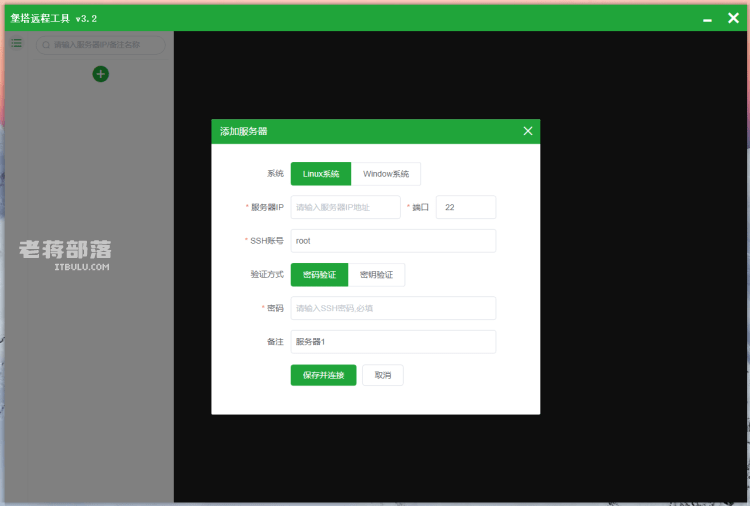Click the 堡塔远程工具 v3.2 title text
The height and width of the screenshot is (506, 750).
pos(54,19)
